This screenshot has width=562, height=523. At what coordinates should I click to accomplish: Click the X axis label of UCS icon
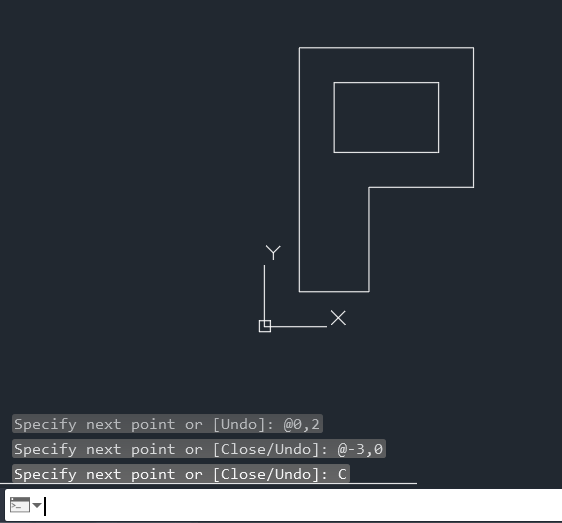pyautogui.click(x=338, y=318)
